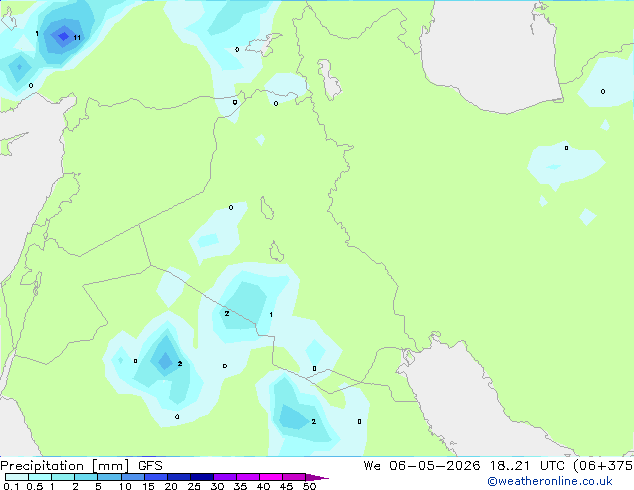Select the legend swatch between 10 and 15
634x490 pixels.
133,477
